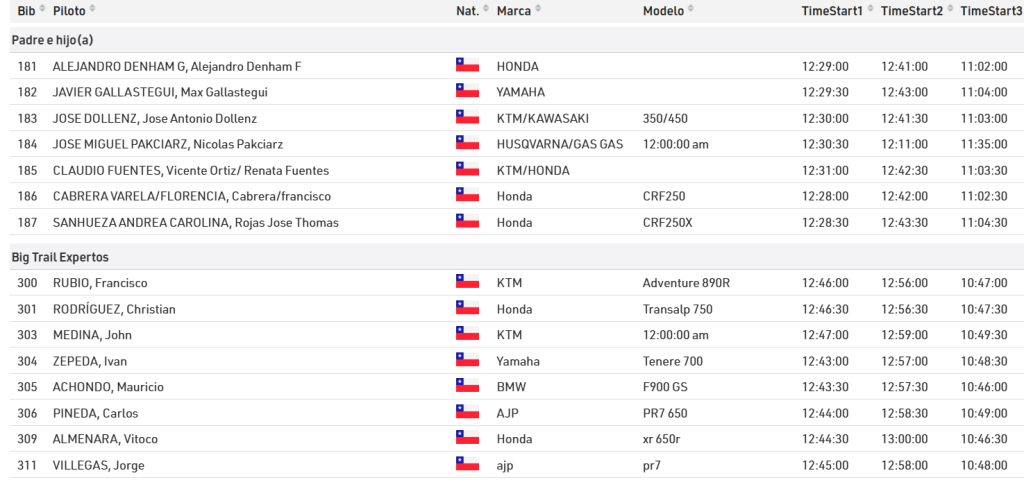This screenshot has width=1024, height=480.
Task: Sort by the TimeStart2 column header
Action: tap(911, 11)
